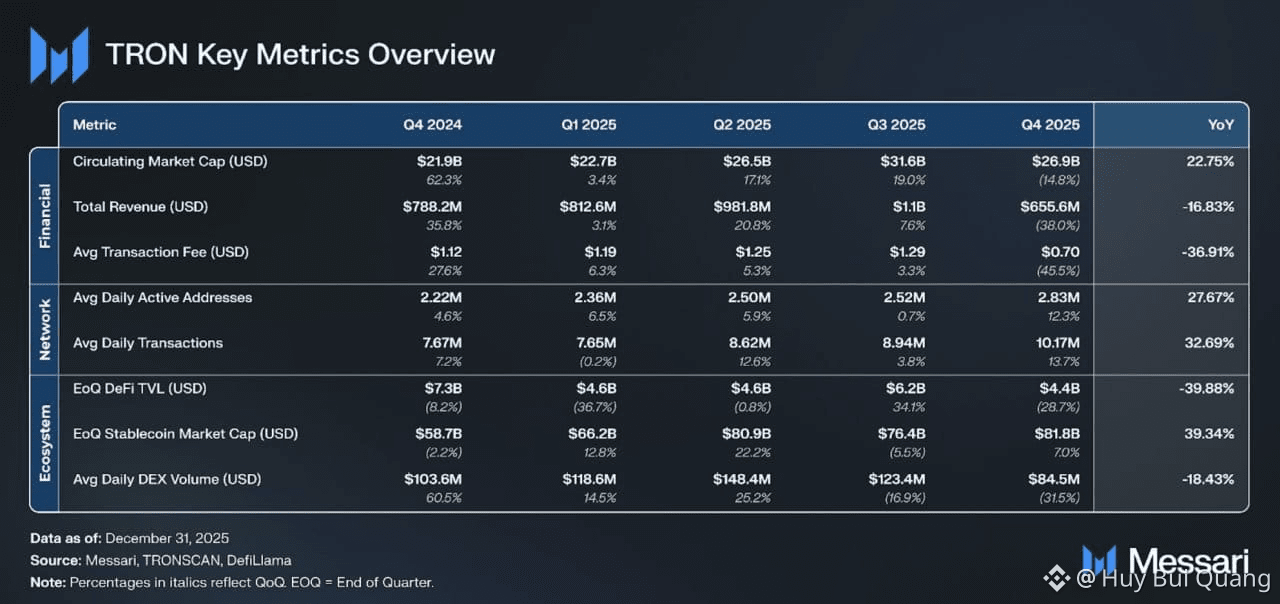1280x604 pixels.
Task: Click the Ecosystem section label
Action: point(45,443)
